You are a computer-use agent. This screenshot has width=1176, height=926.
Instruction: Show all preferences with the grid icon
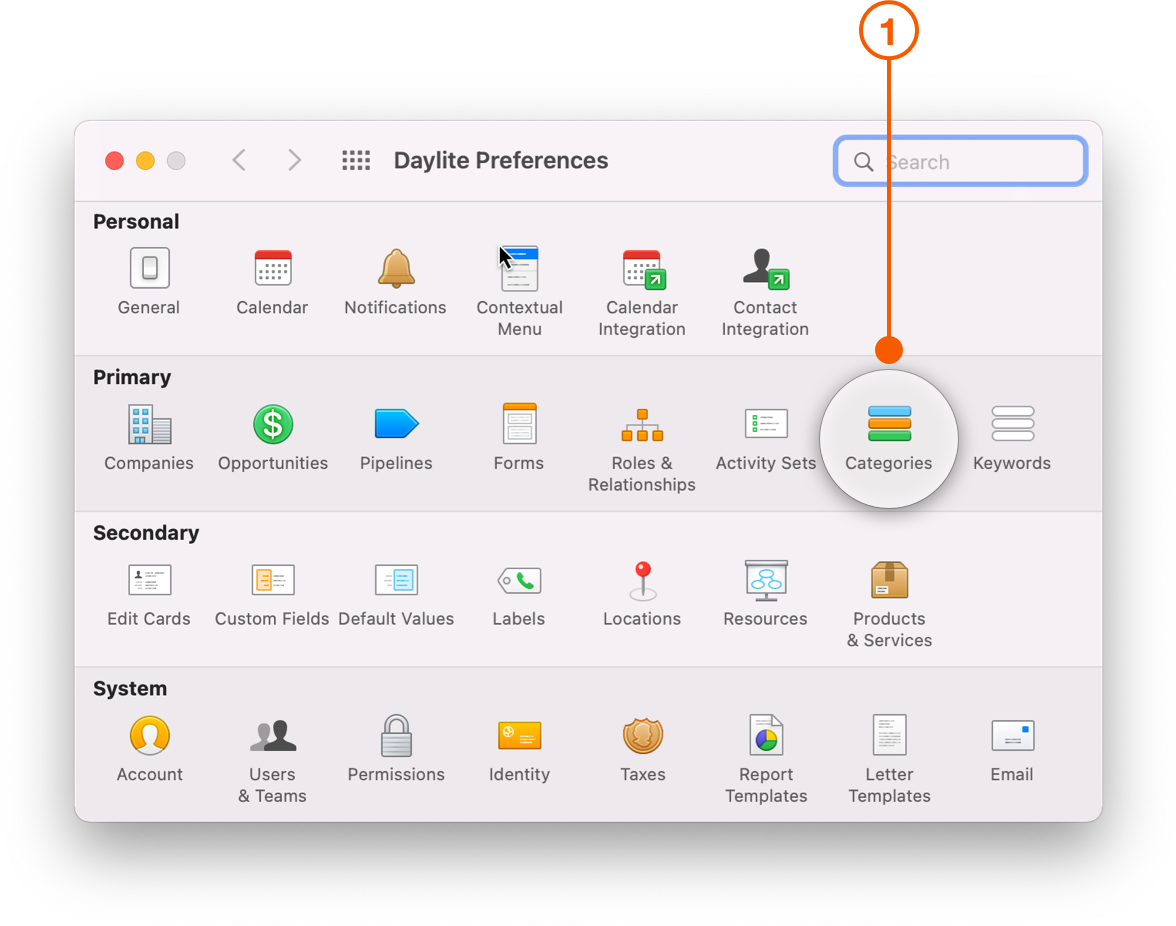356,160
